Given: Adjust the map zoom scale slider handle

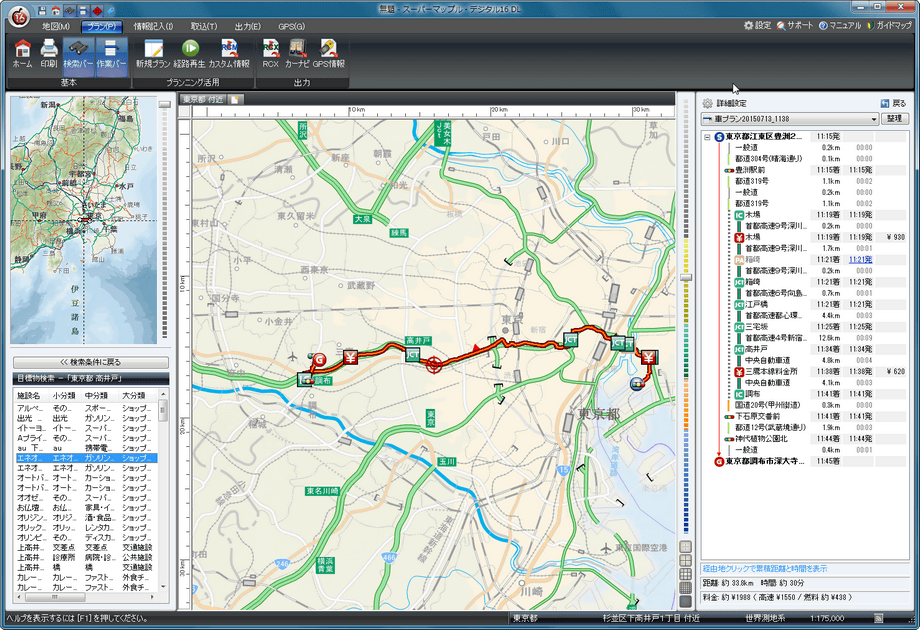Looking at the screenshot, I should click(x=686, y=277).
